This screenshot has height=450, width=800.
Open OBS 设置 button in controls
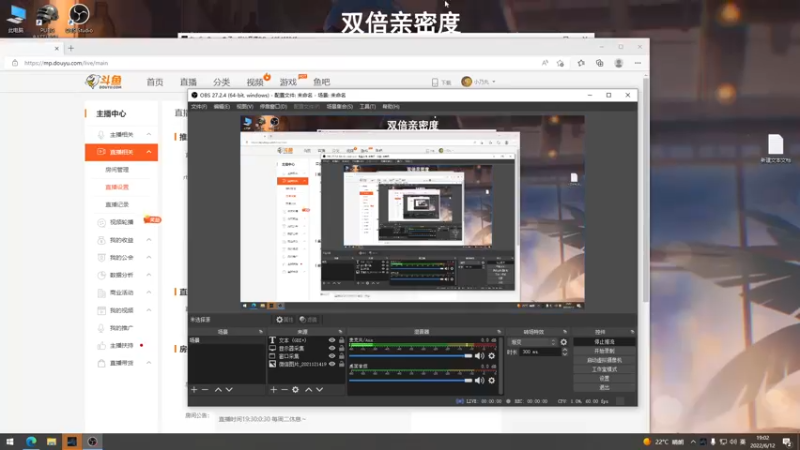[605, 379]
